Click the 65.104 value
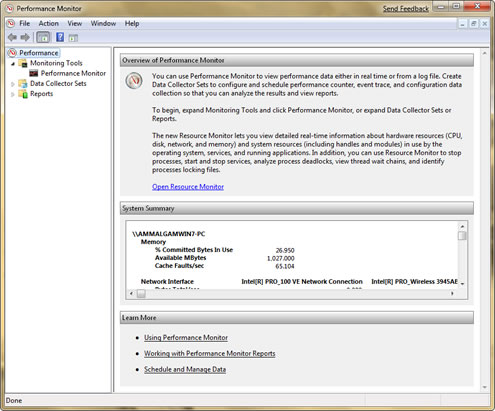The width and height of the screenshot is (495, 411). coord(285,266)
